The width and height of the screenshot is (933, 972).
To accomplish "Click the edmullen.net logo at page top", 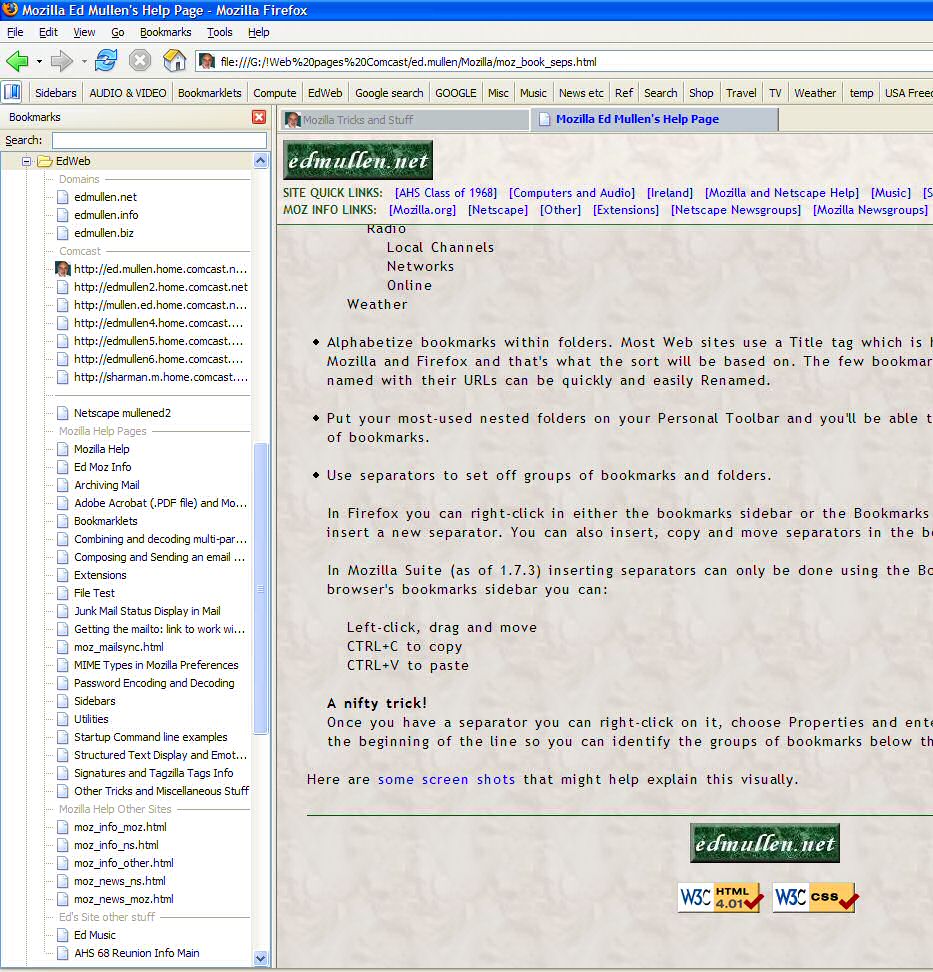I will (358, 160).
